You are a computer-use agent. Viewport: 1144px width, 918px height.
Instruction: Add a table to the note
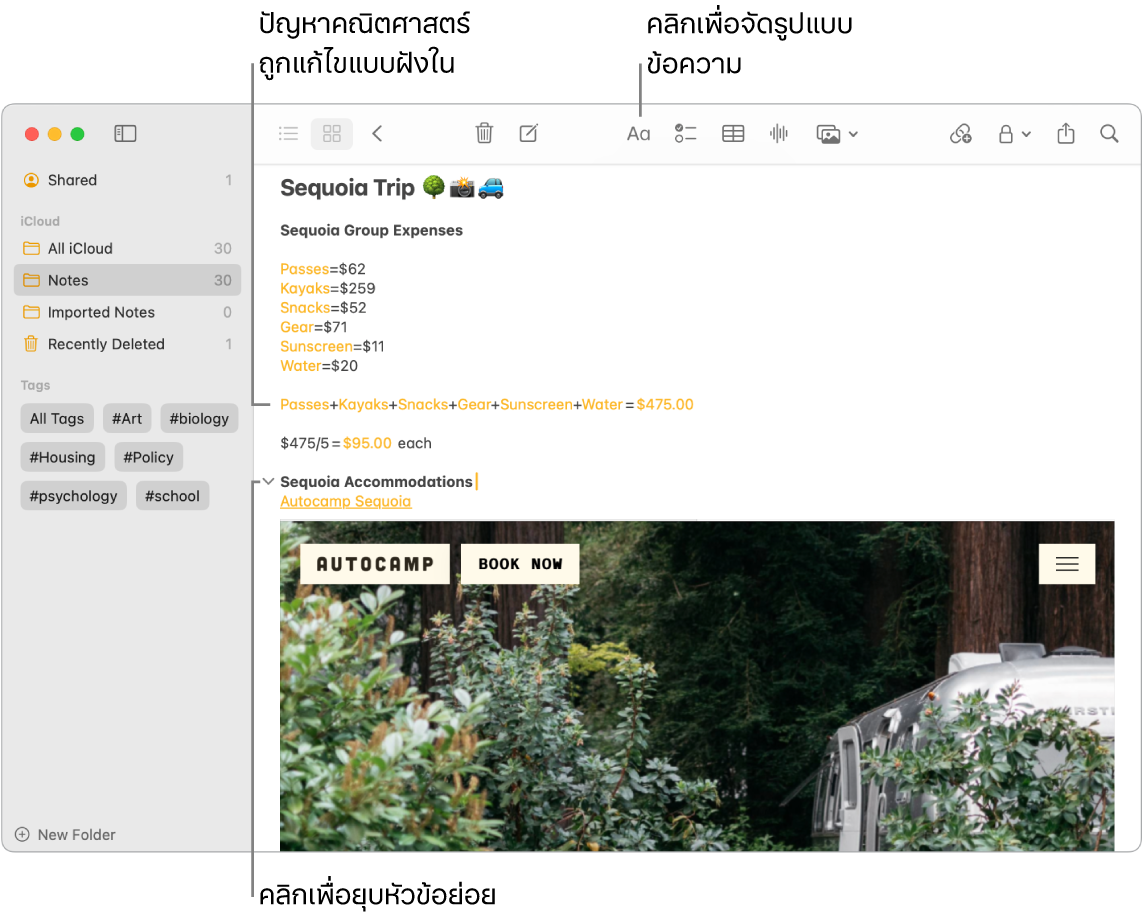[733, 134]
